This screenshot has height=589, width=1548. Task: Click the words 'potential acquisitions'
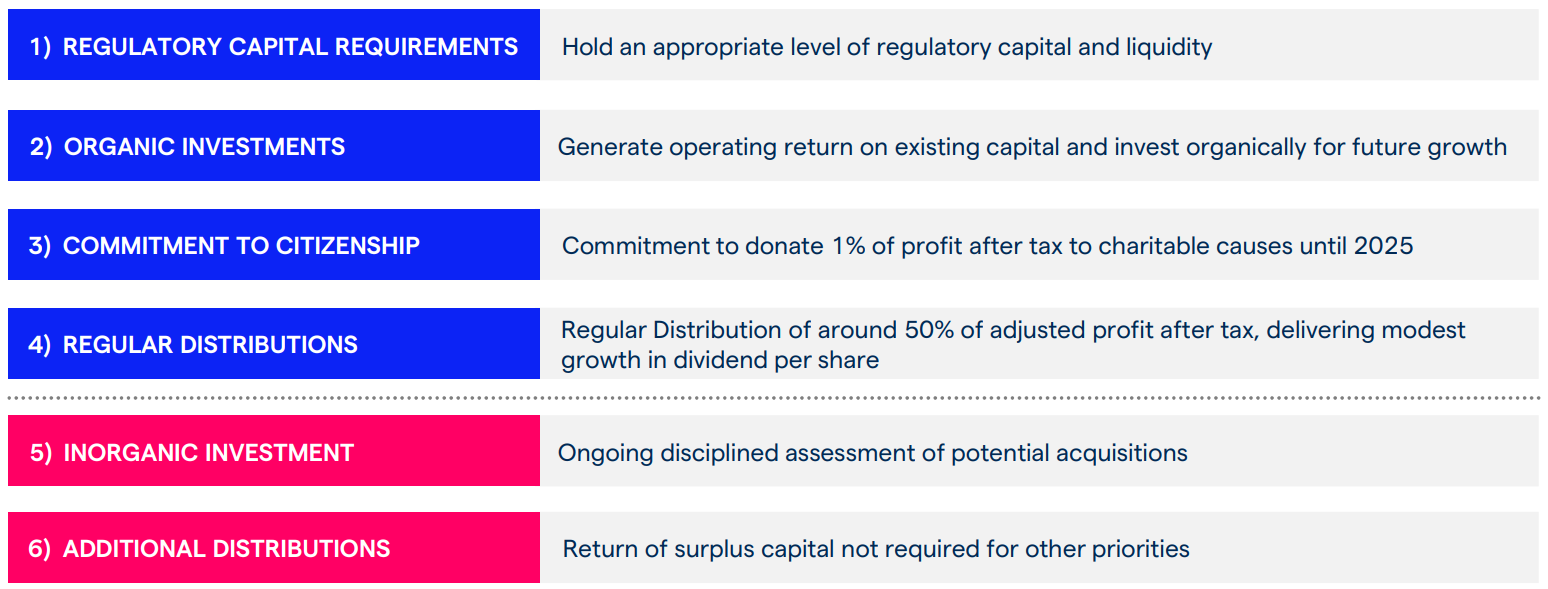[x=1069, y=453]
